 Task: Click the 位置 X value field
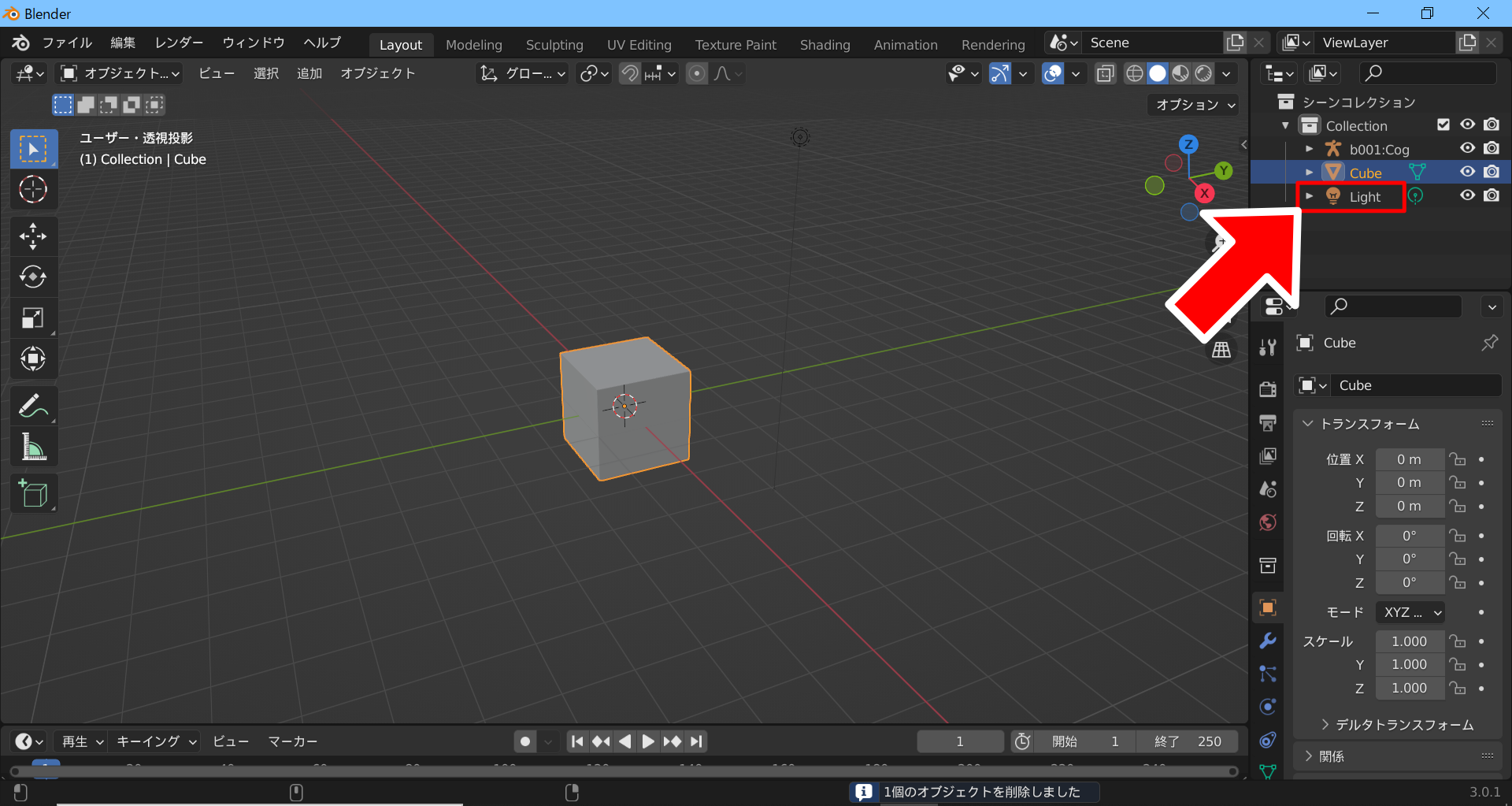point(1409,459)
